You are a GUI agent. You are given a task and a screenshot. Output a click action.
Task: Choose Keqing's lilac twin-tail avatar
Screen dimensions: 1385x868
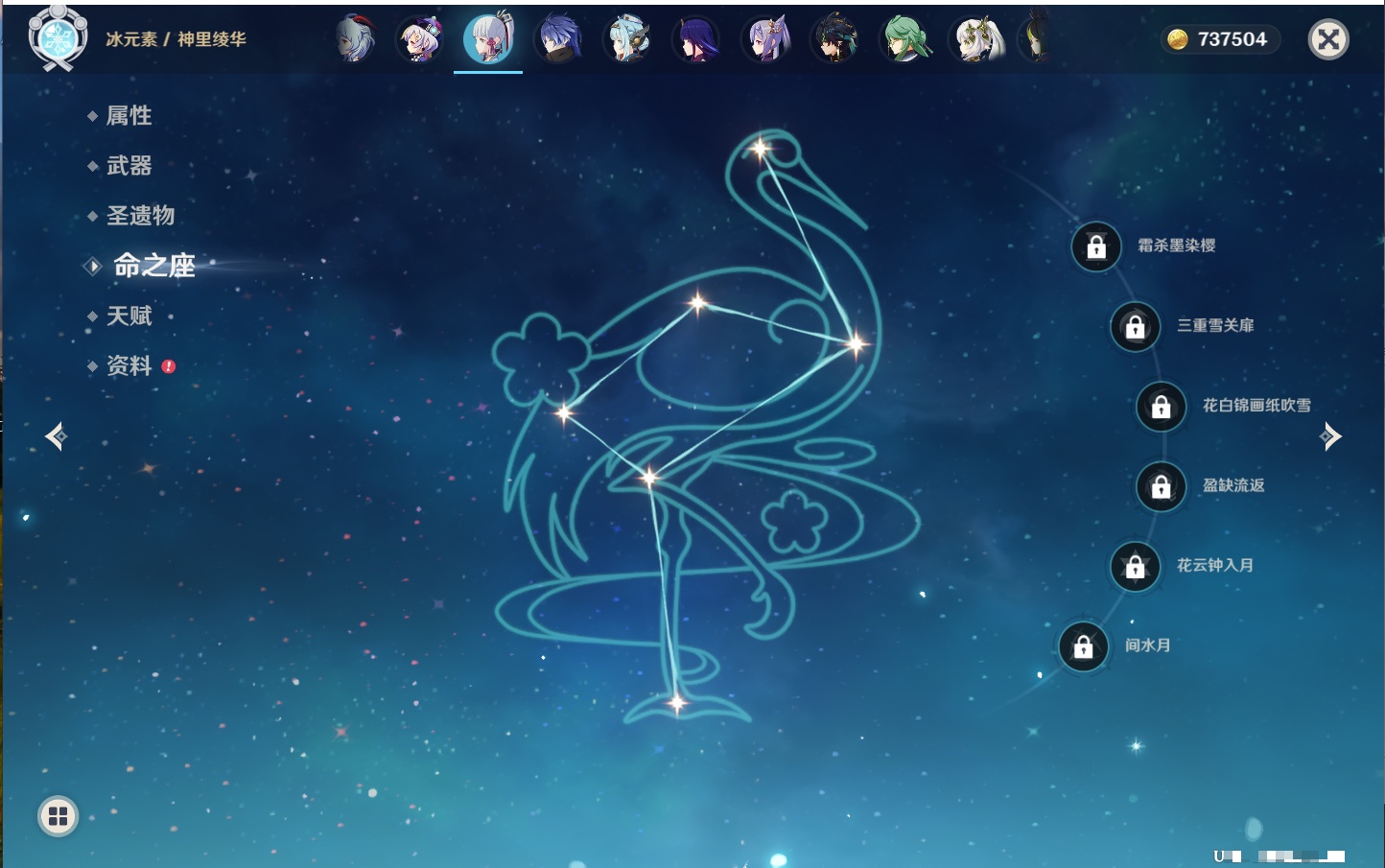pos(766,39)
